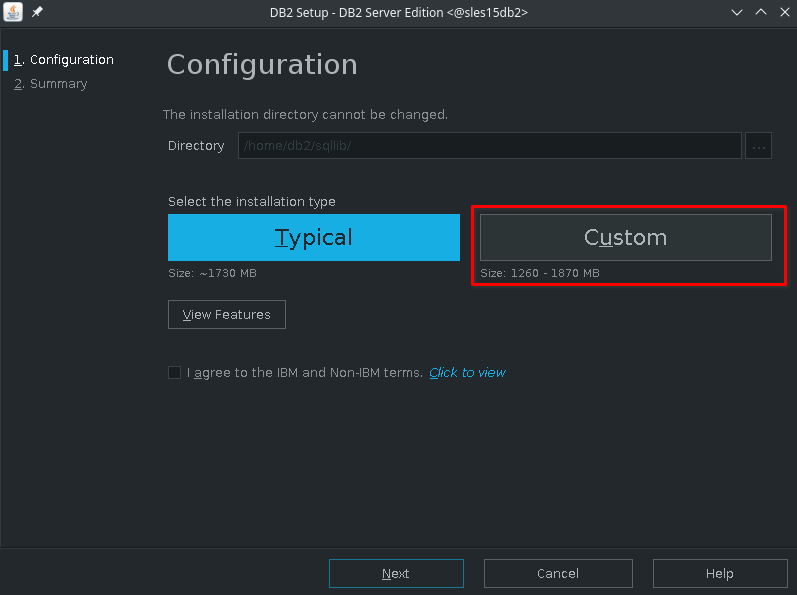Select the Typical installation type

click(x=314, y=237)
